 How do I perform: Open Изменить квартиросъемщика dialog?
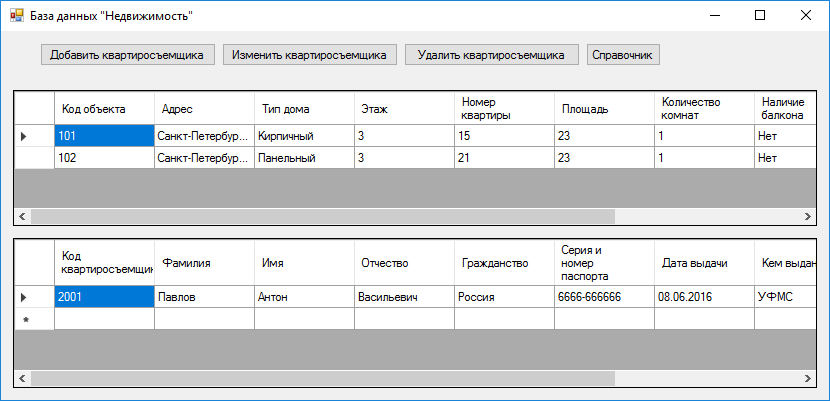310,54
